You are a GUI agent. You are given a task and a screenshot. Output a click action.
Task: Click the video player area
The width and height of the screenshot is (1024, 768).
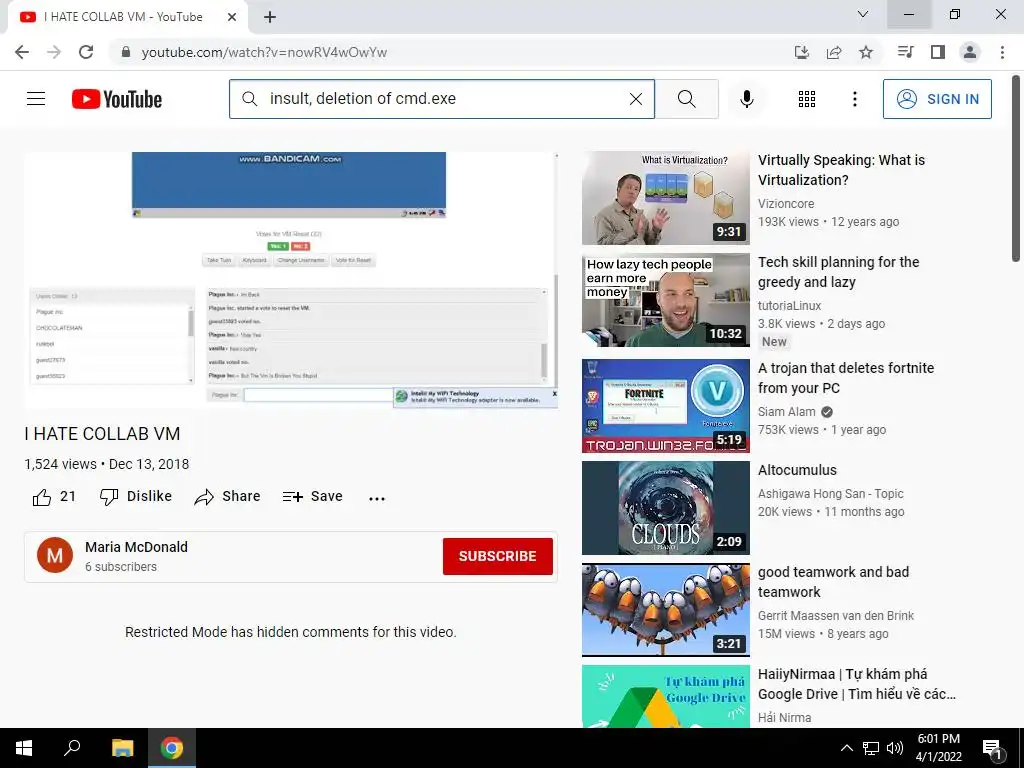(x=291, y=280)
